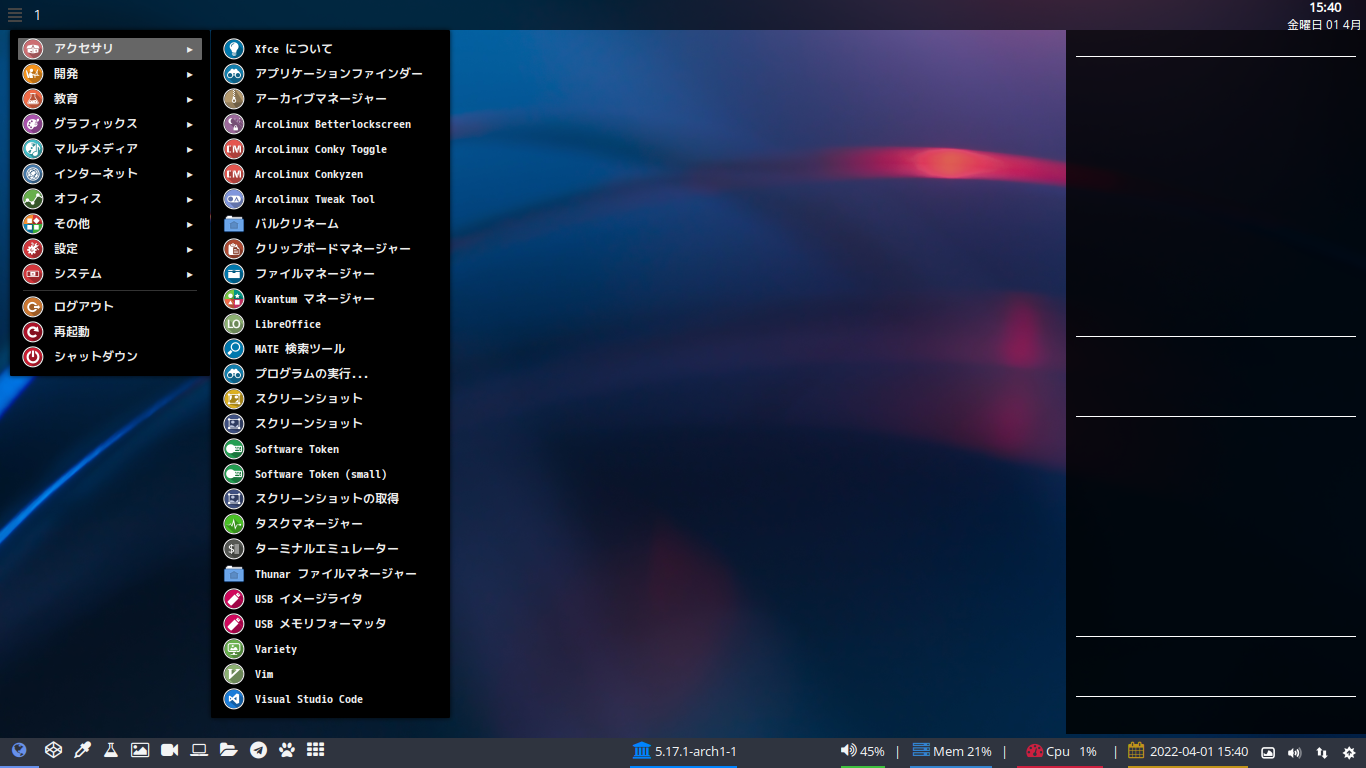Click the eyedropper icon in the bottom panel

coord(84,750)
